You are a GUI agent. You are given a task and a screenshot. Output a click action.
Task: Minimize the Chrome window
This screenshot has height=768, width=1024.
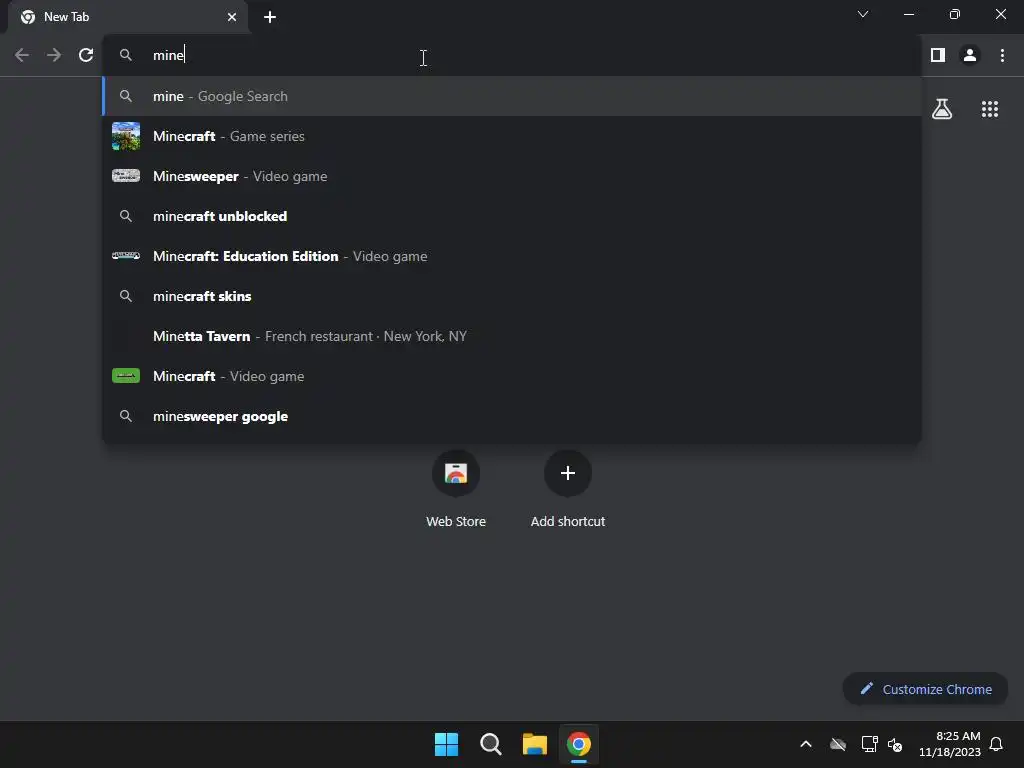click(x=908, y=14)
